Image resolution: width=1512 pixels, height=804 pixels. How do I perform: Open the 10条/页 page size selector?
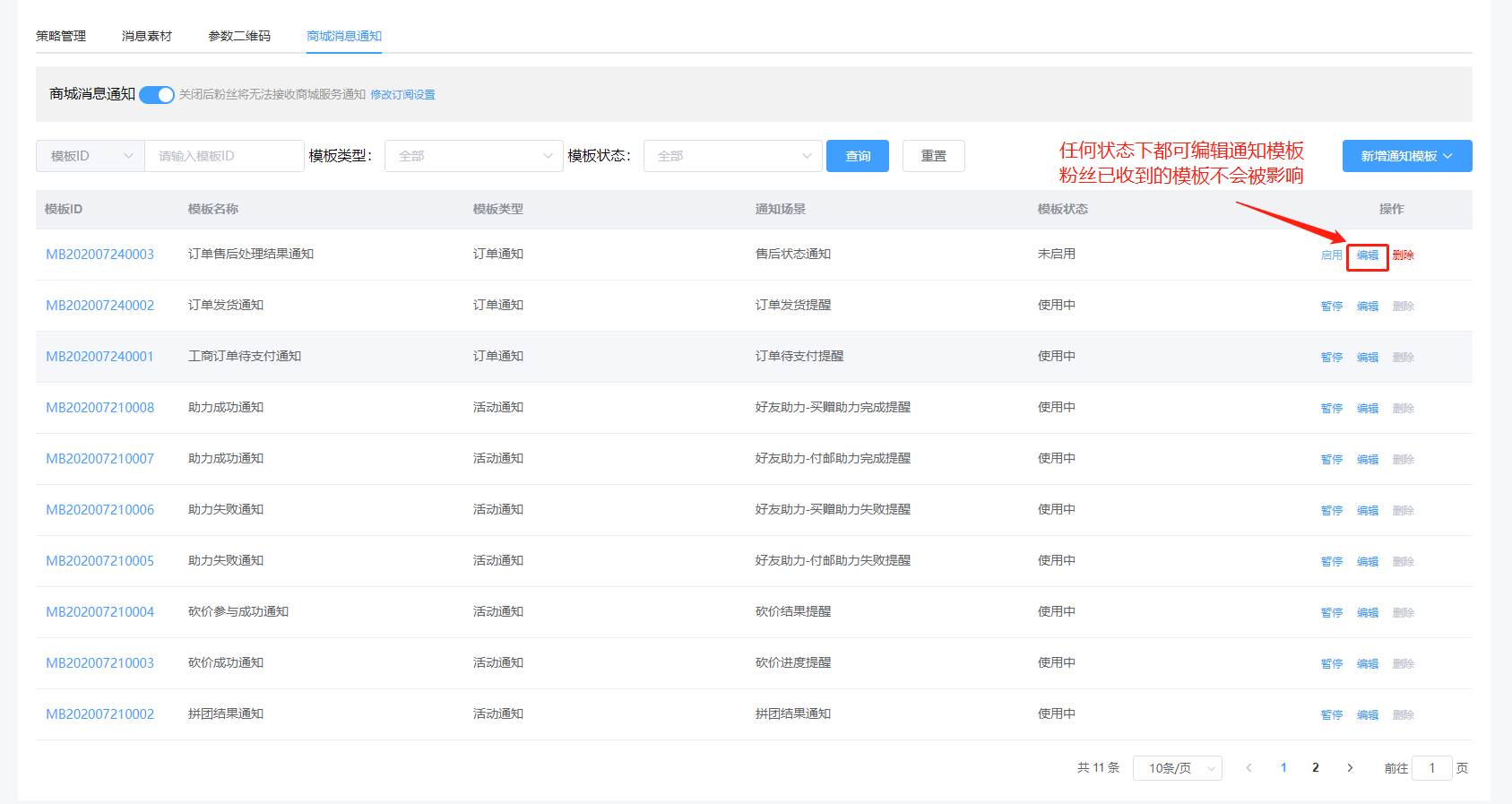(x=1177, y=768)
